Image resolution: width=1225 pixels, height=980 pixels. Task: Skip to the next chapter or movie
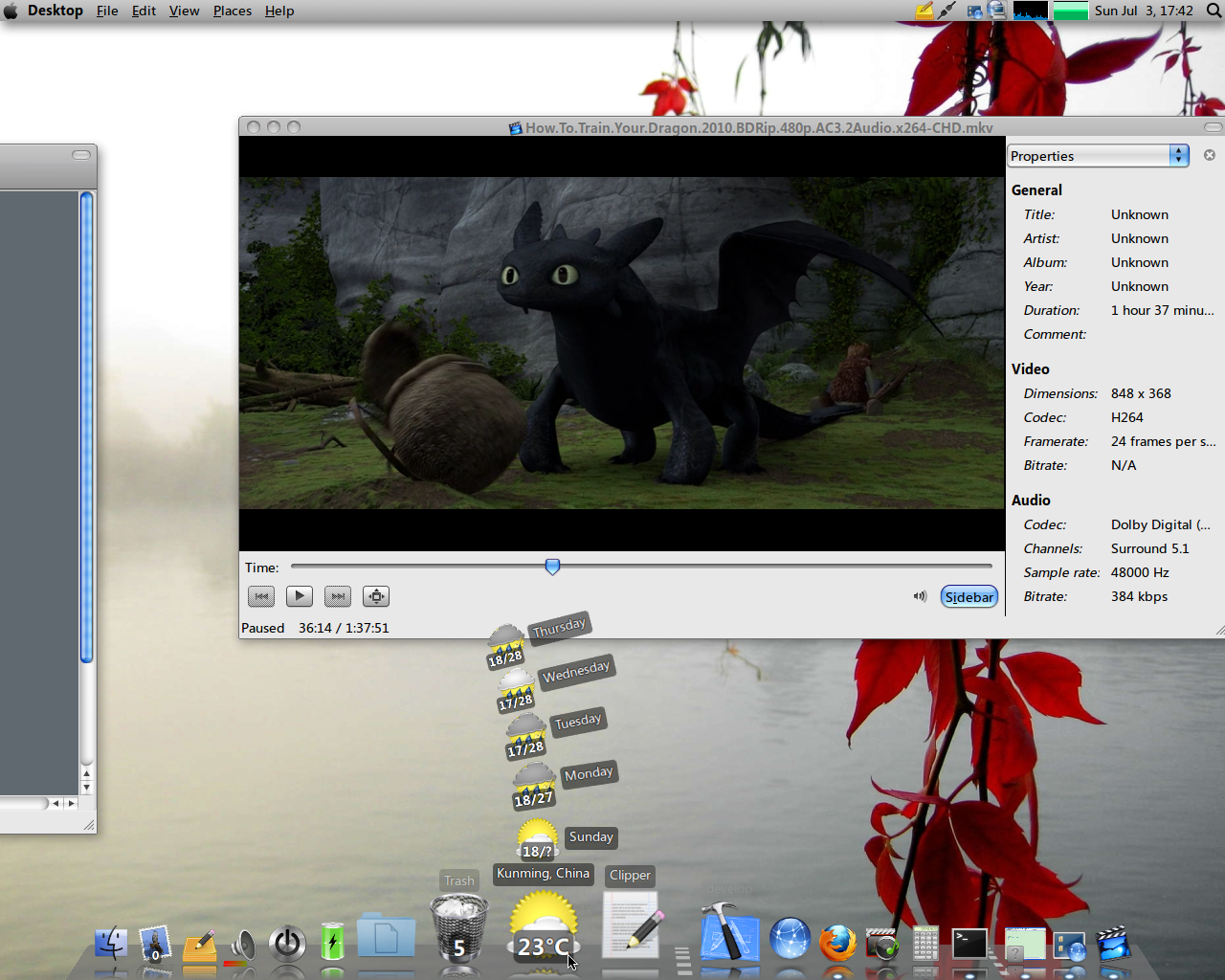(338, 596)
